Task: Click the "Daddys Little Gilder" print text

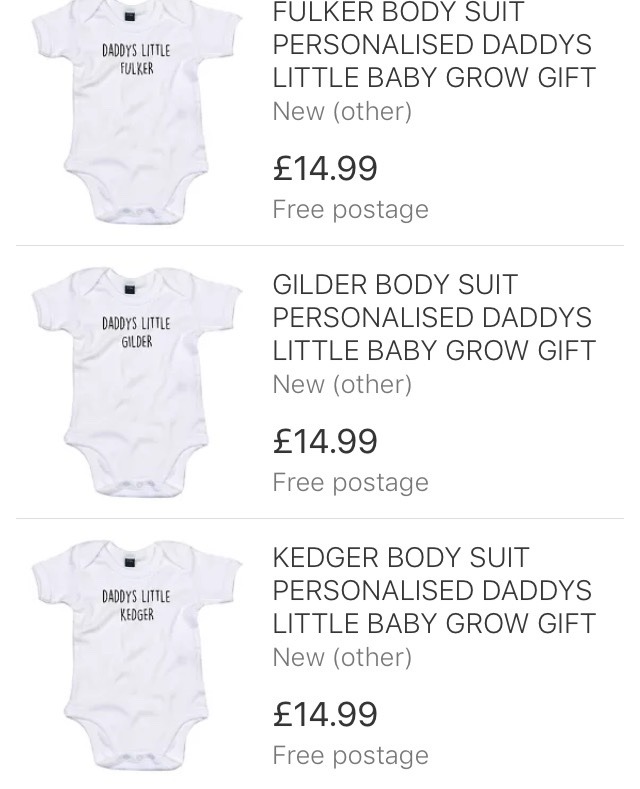Action: click(x=136, y=332)
